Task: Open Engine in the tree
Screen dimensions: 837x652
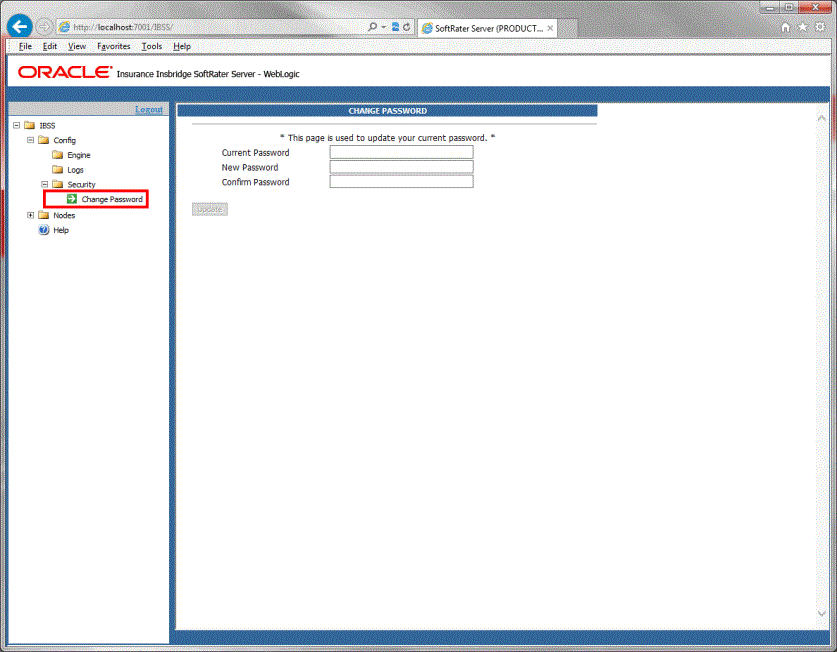Action: point(79,155)
